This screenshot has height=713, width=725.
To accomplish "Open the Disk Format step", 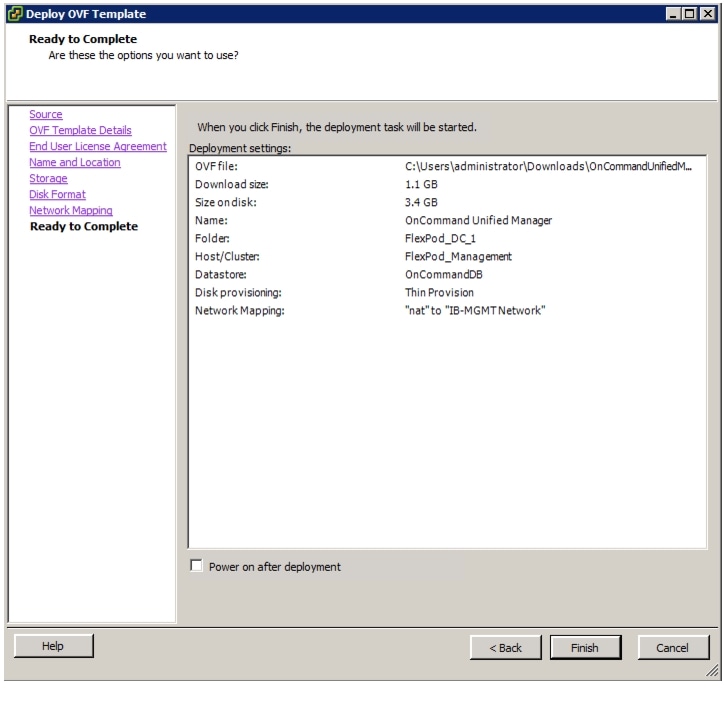I will [x=57, y=194].
